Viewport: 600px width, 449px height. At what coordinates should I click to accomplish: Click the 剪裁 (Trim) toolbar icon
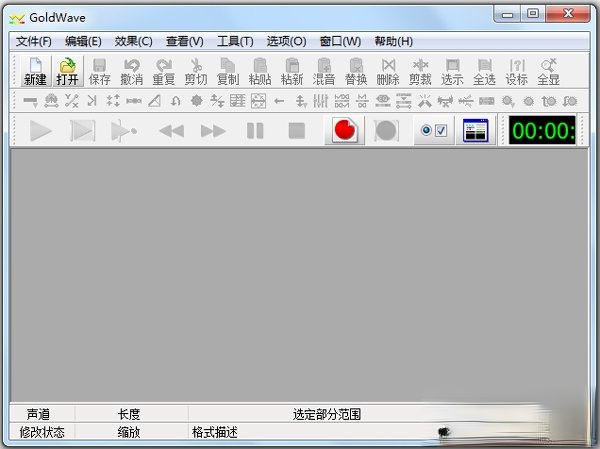420,72
